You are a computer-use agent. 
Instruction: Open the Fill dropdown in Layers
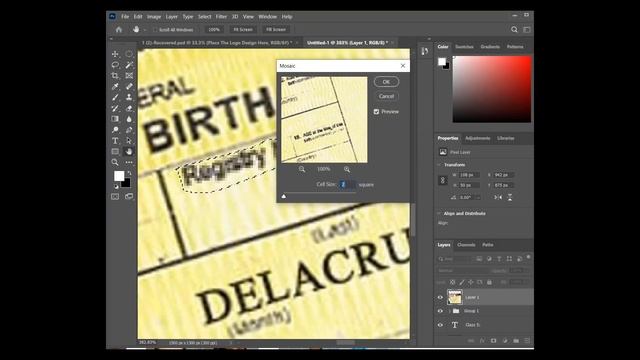click(x=526, y=282)
